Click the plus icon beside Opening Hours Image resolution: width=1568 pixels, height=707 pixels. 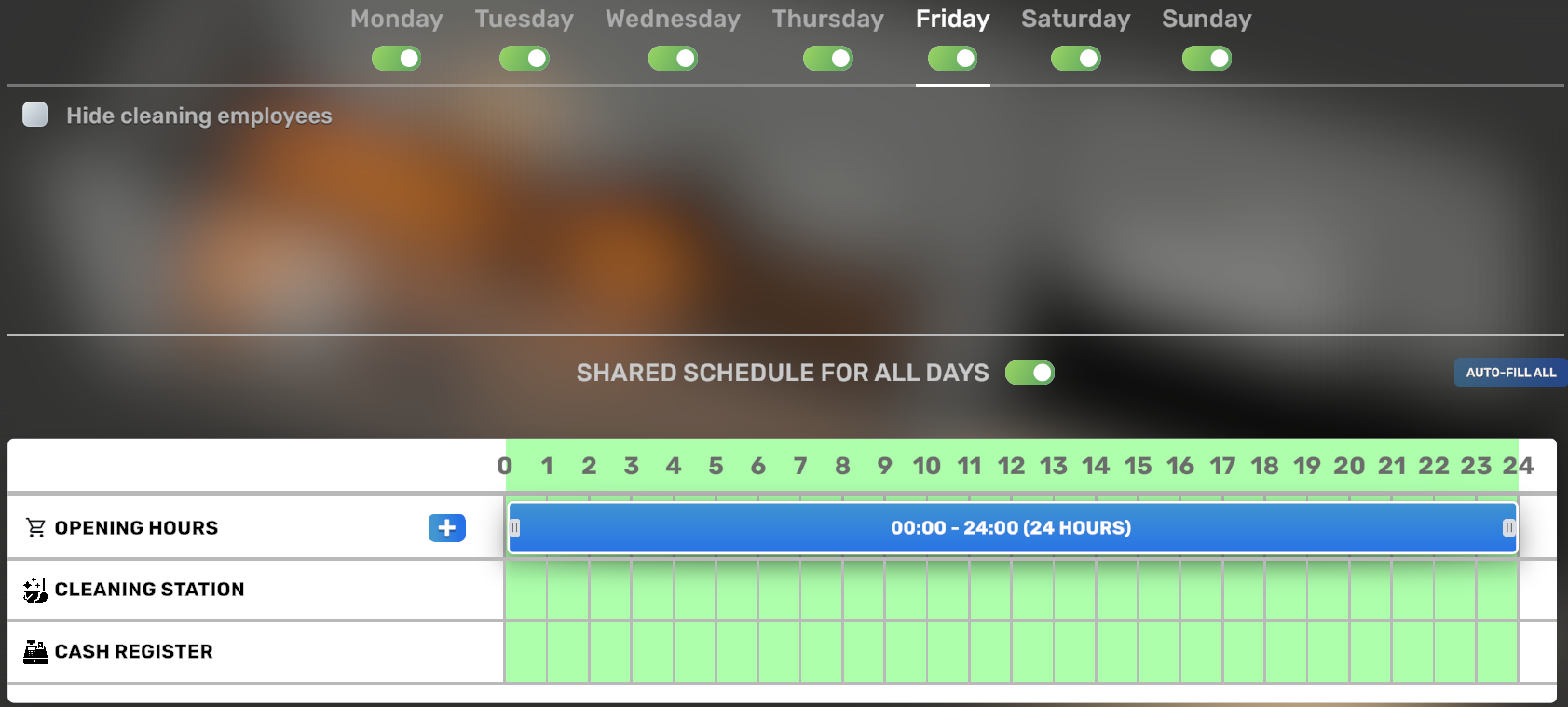(447, 527)
